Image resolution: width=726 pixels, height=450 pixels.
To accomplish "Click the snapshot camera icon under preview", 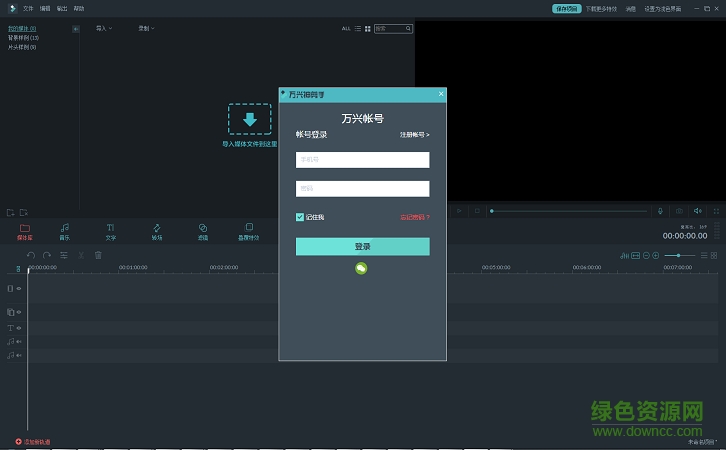I will [679, 211].
